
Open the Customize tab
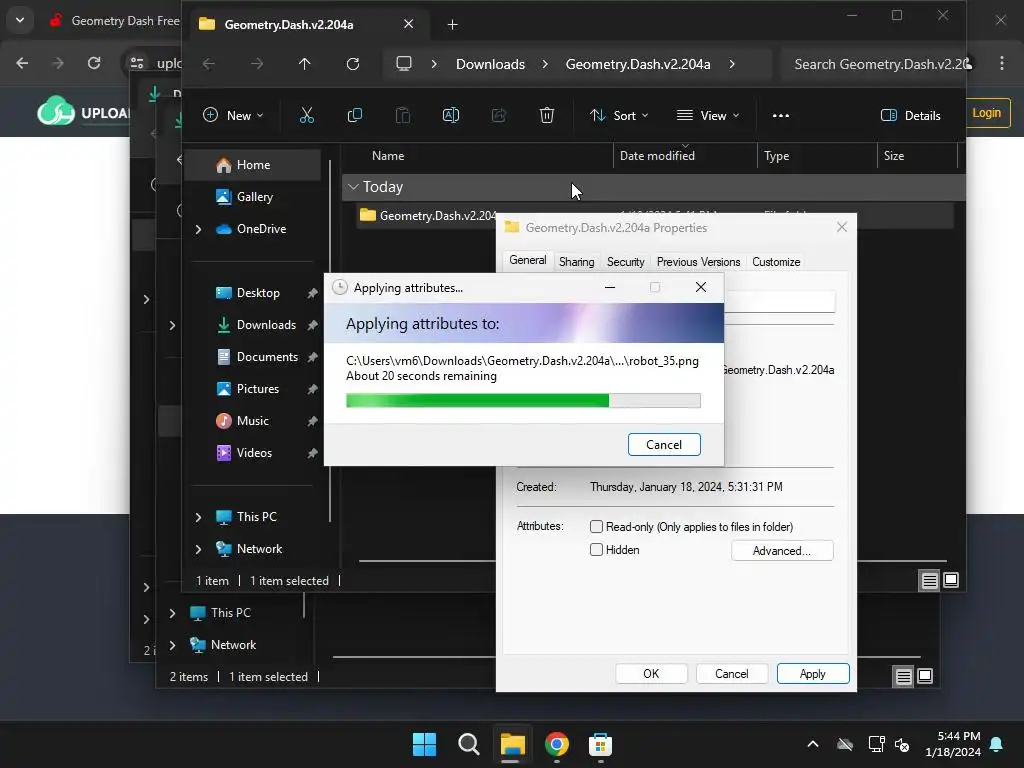[x=776, y=262]
